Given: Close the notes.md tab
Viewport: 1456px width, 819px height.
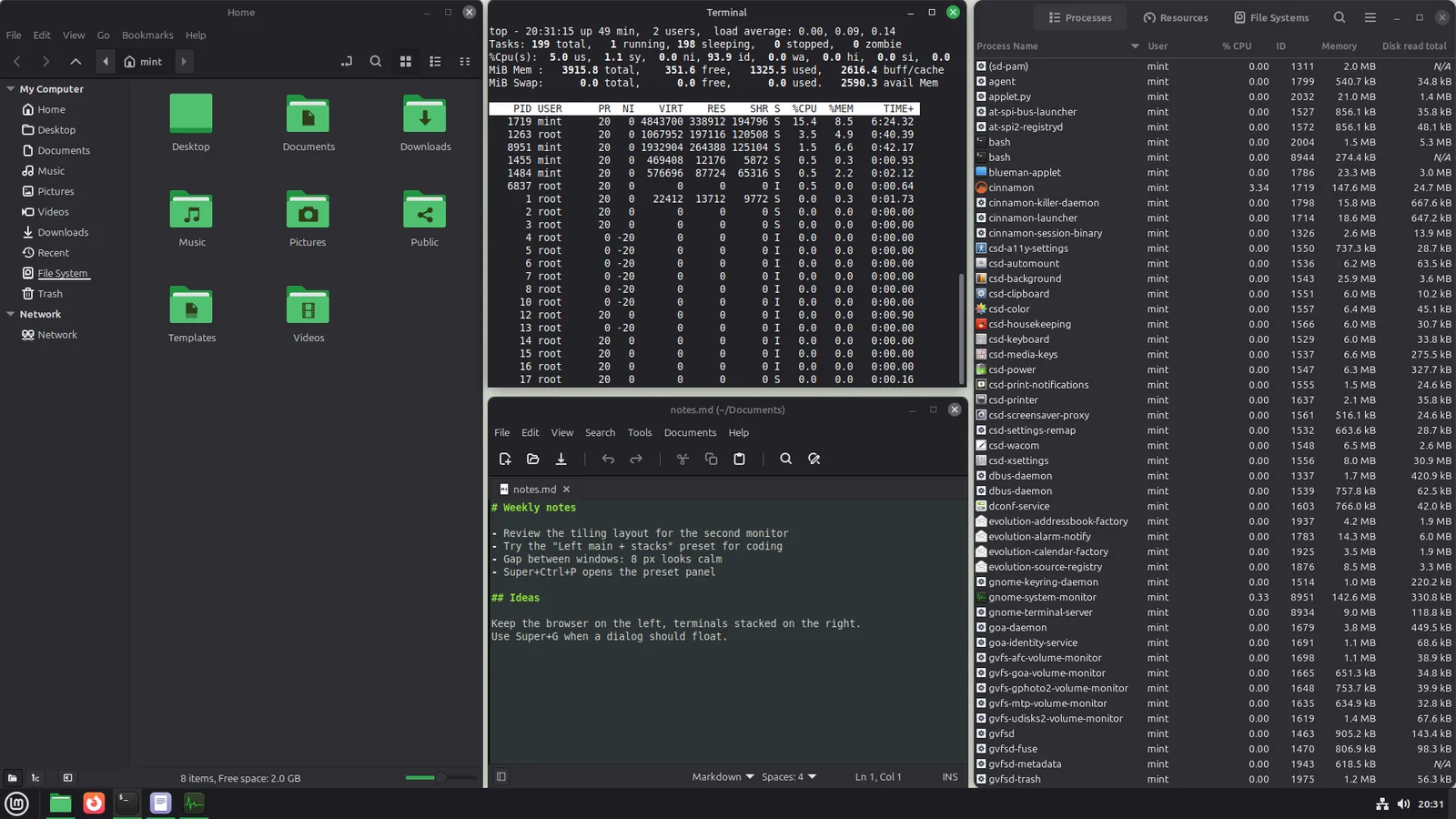Looking at the screenshot, I should tap(566, 490).
